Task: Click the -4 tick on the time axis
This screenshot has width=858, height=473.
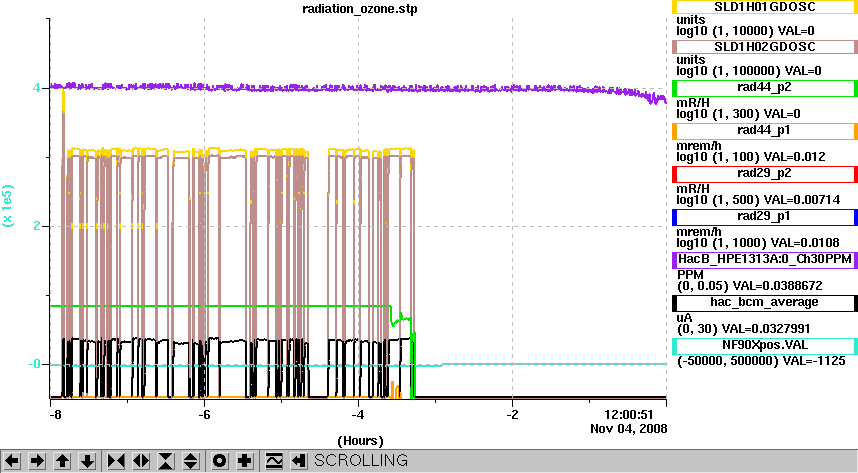Action: pyautogui.click(x=358, y=415)
